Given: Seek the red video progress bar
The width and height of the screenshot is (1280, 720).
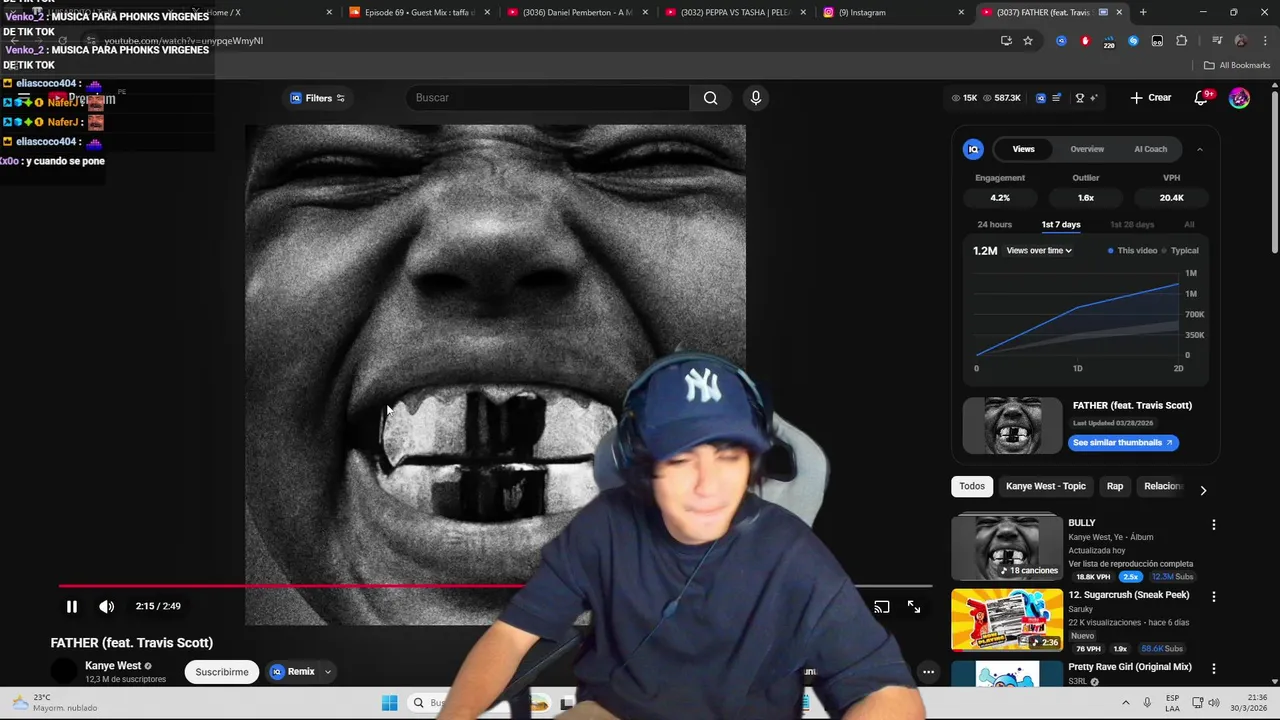Looking at the screenshot, I should point(495,586).
